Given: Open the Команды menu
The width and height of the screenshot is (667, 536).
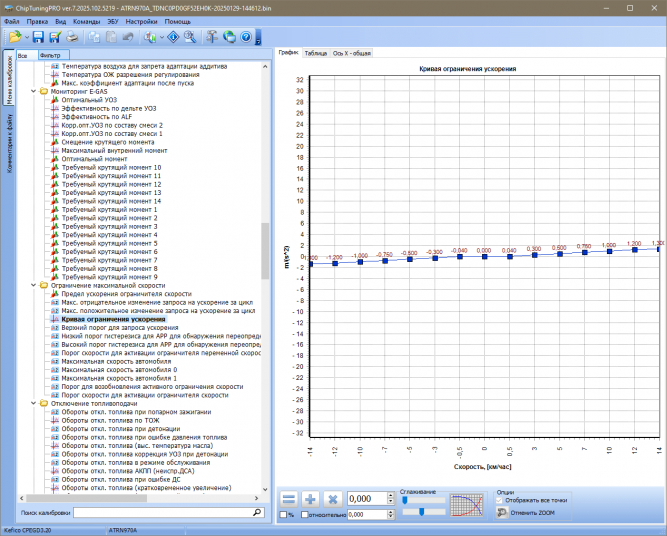Looking at the screenshot, I should click(x=86, y=21).
